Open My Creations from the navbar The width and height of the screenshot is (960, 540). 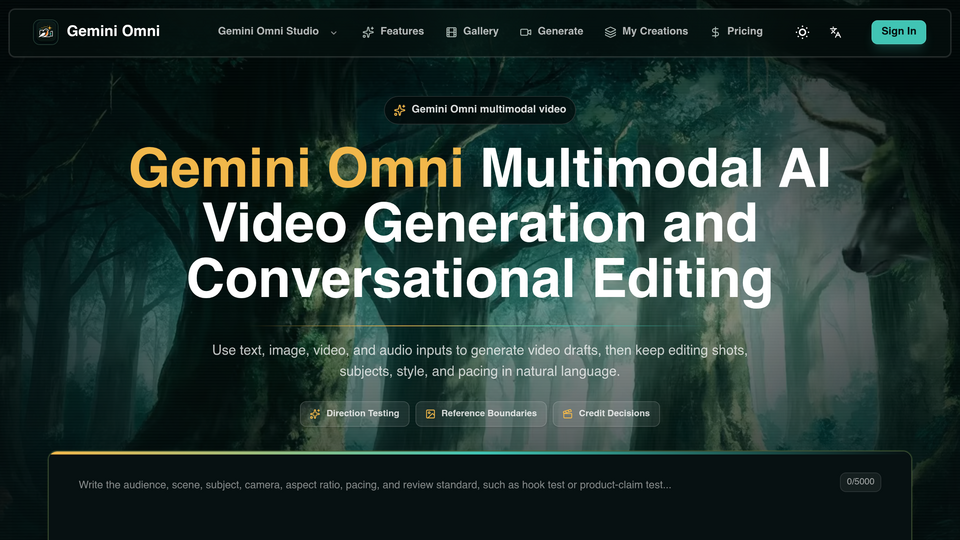tap(647, 32)
